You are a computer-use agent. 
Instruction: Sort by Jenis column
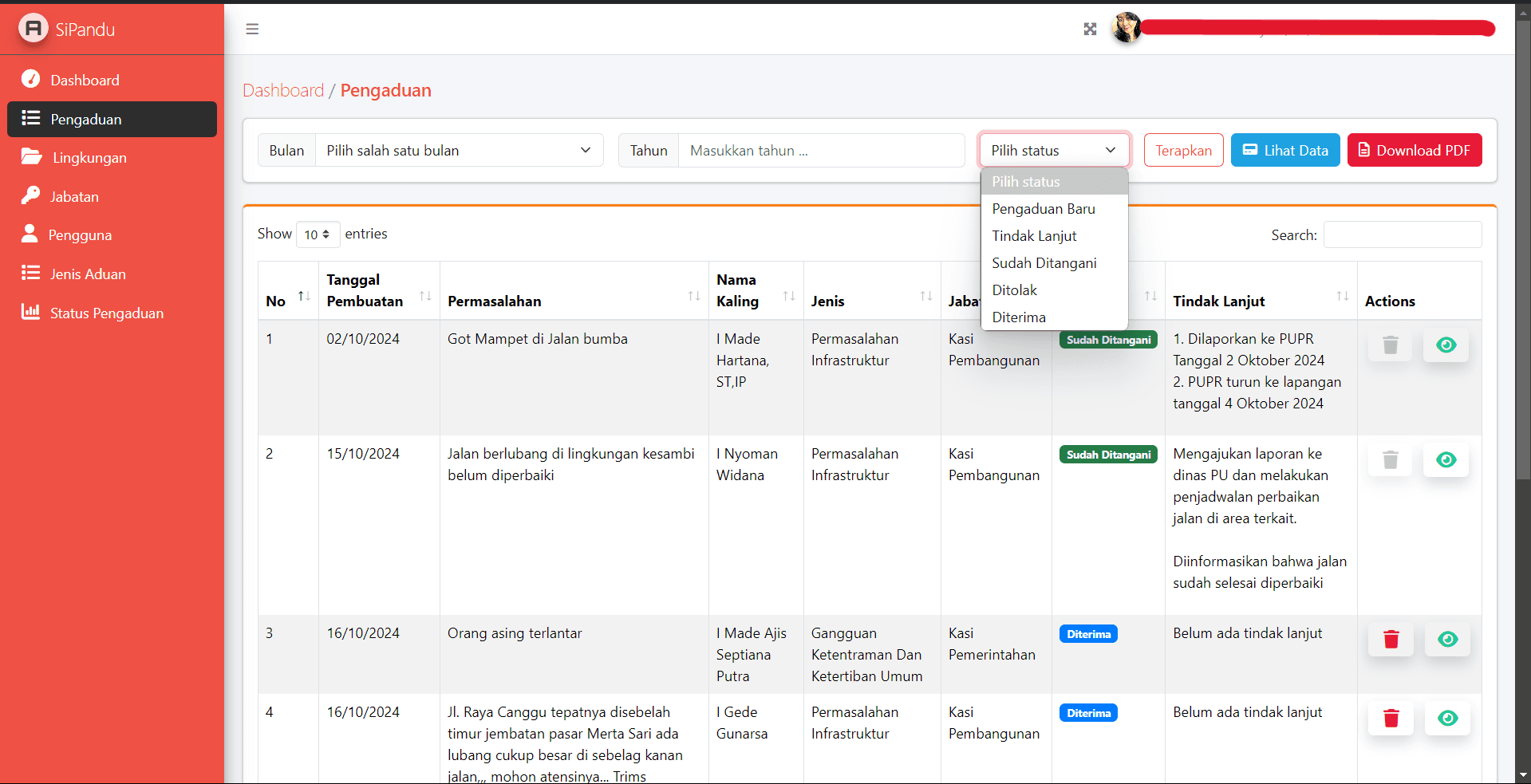(871, 291)
